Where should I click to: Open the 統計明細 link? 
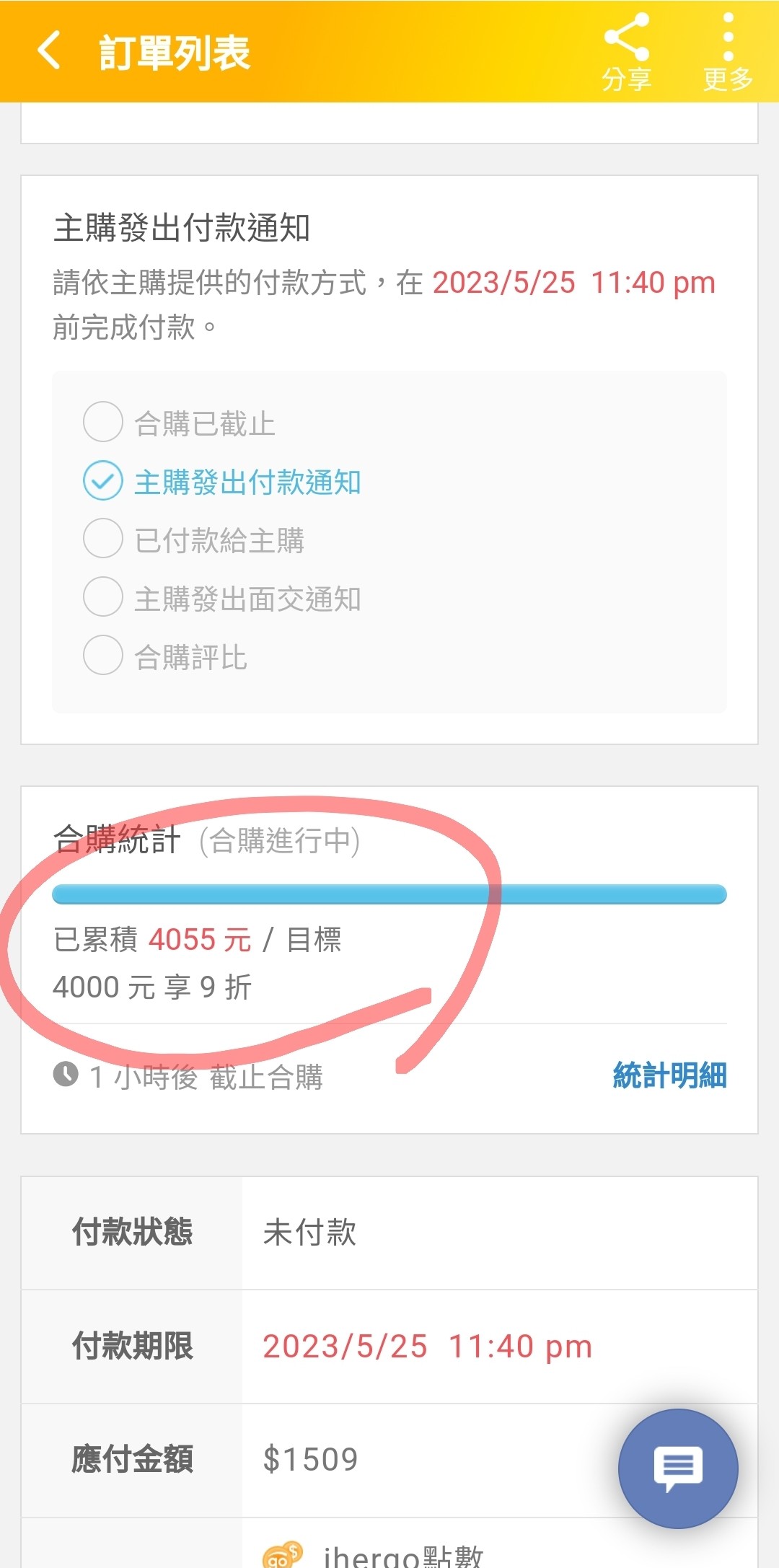click(x=669, y=1075)
